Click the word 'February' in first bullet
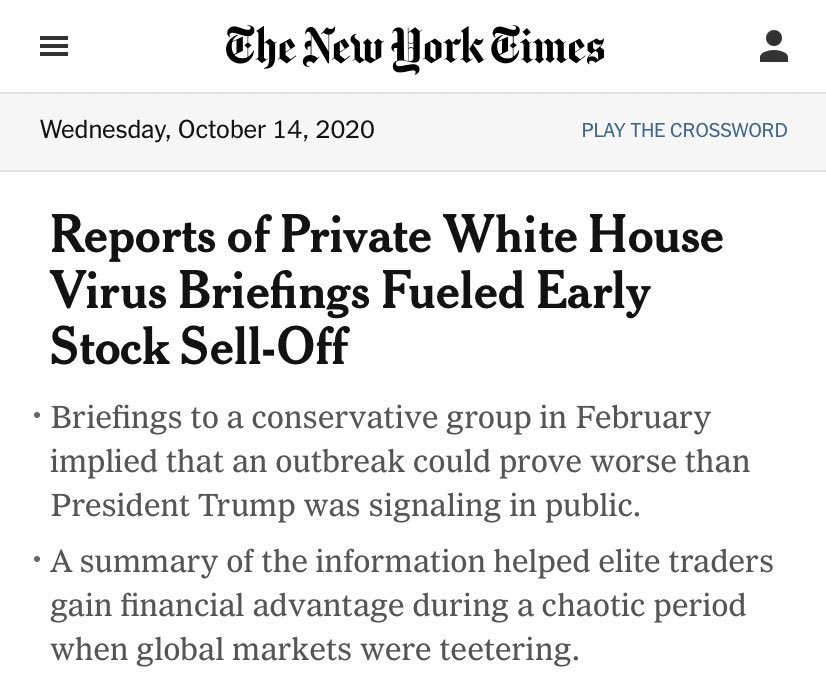Image resolution: width=826 pixels, height=689 pixels. [643, 419]
